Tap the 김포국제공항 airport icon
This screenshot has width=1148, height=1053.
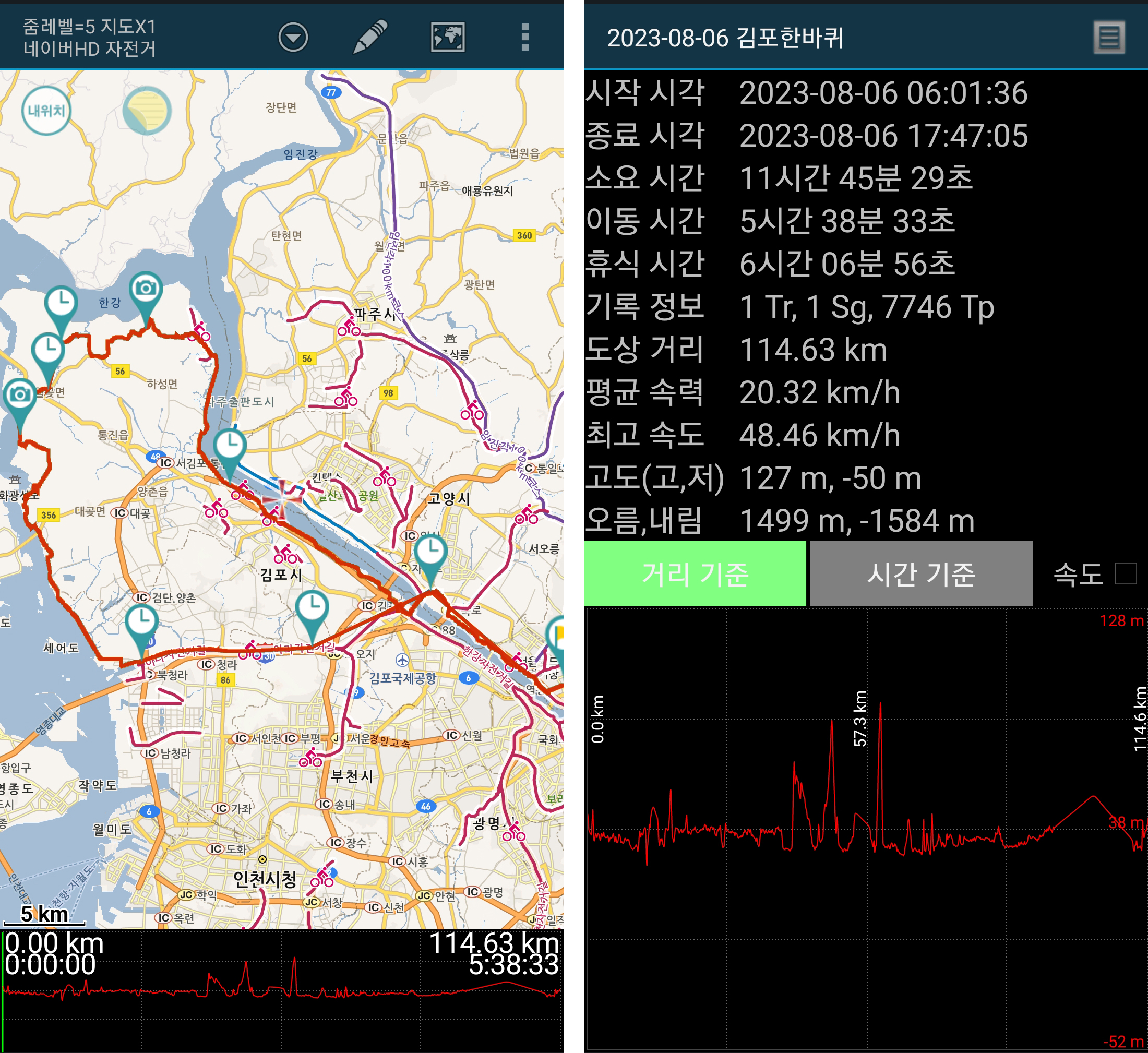(x=402, y=660)
